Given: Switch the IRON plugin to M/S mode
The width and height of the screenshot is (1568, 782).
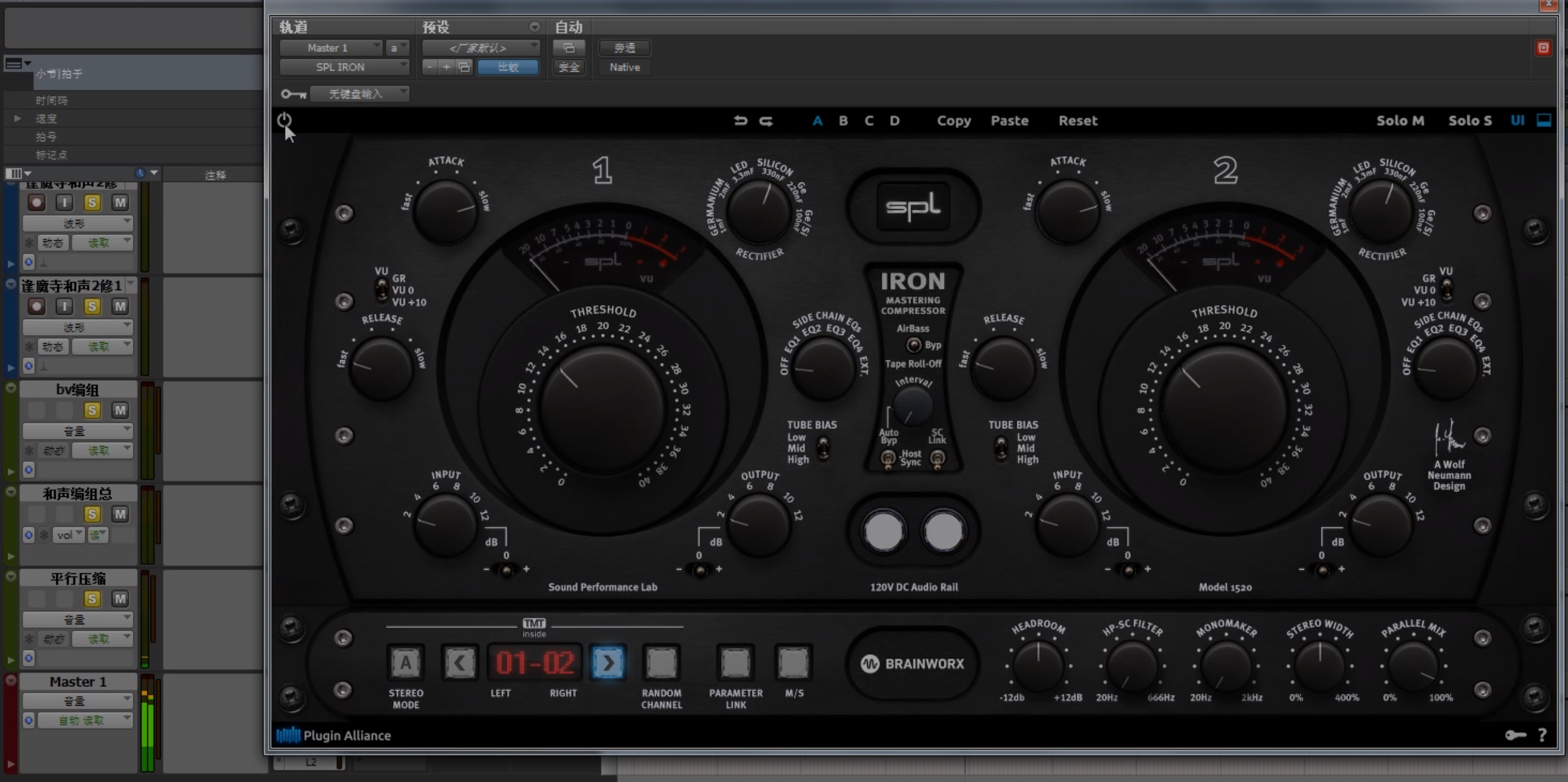Looking at the screenshot, I should [793, 663].
